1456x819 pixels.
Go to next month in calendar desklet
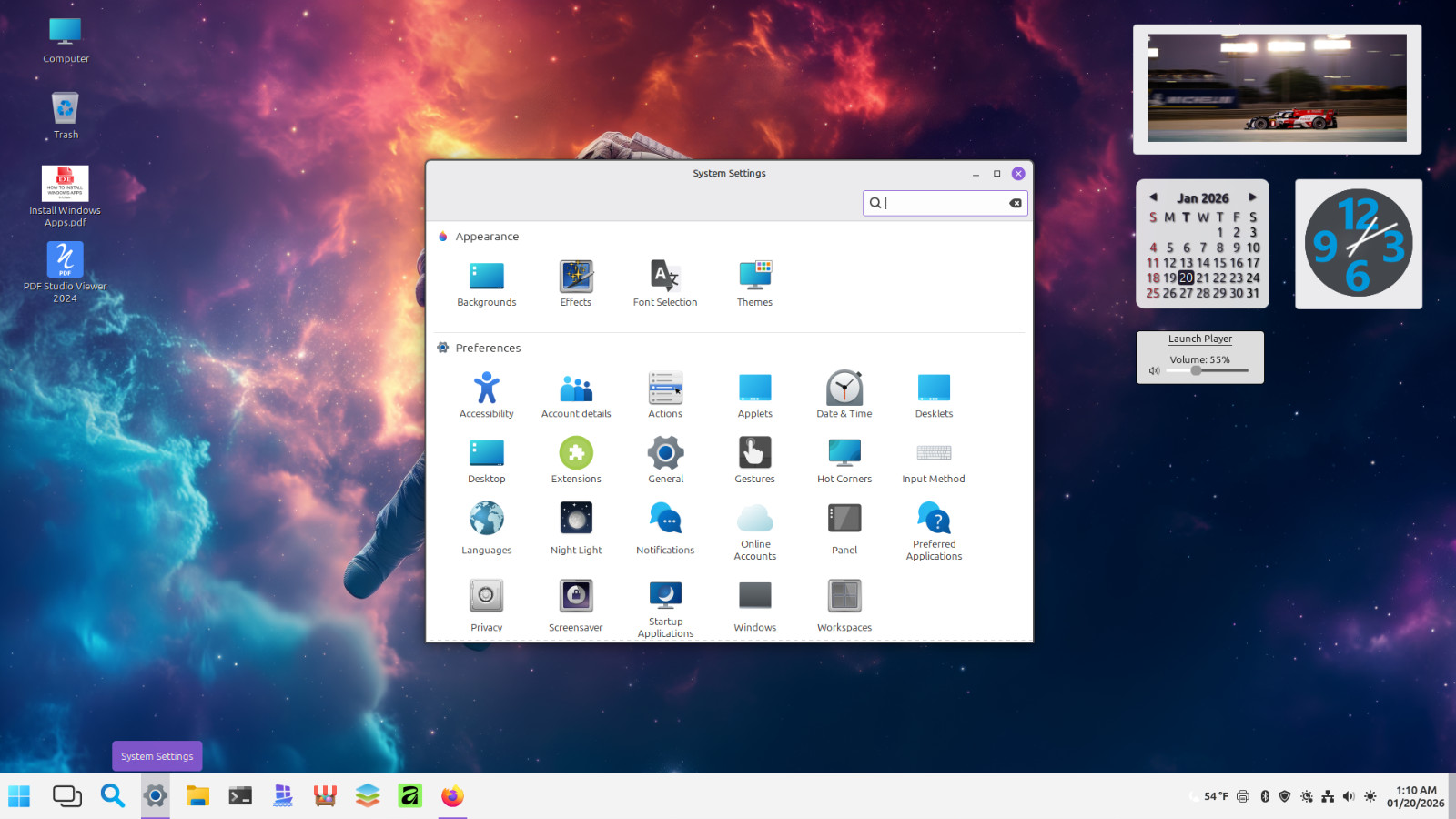click(1252, 197)
